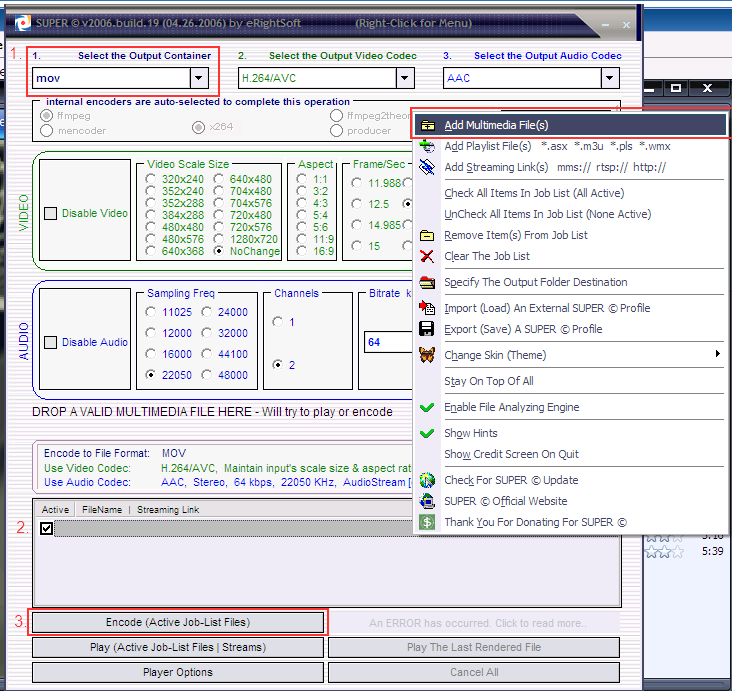Click the audio Bitrate field showing 64
This screenshot has width=732, height=691.
click(387, 342)
